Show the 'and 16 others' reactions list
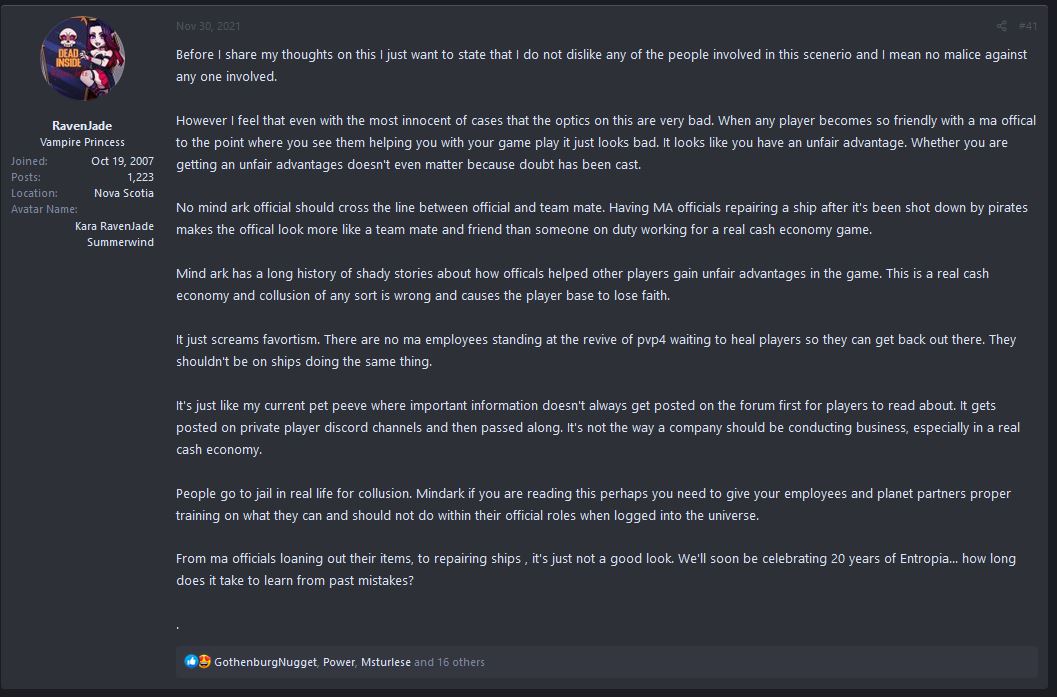 pyautogui.click(x=449, y=662)
